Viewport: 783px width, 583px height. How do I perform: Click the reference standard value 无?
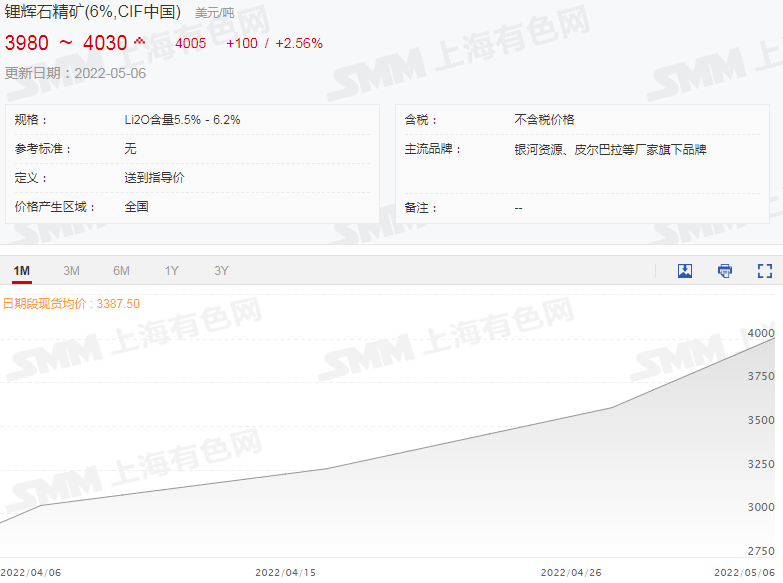point(130,149)
